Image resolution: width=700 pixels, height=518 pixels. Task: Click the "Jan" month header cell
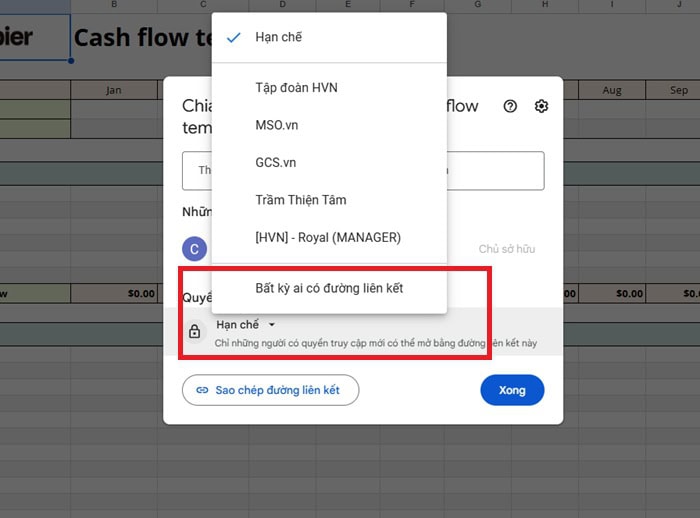[113, 90]
